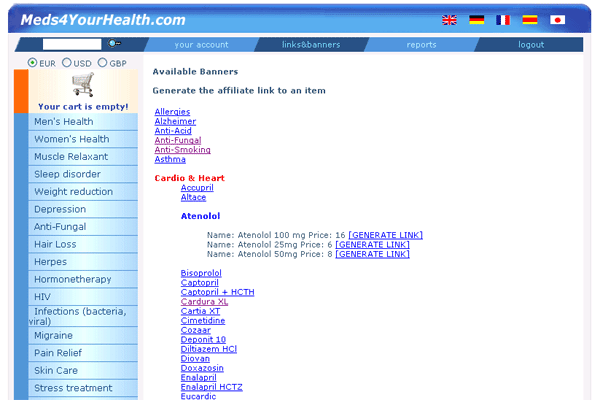This screenshot has height=400, width=600.
Task: Select the EUR currency radio button
Action: point(33,62)
